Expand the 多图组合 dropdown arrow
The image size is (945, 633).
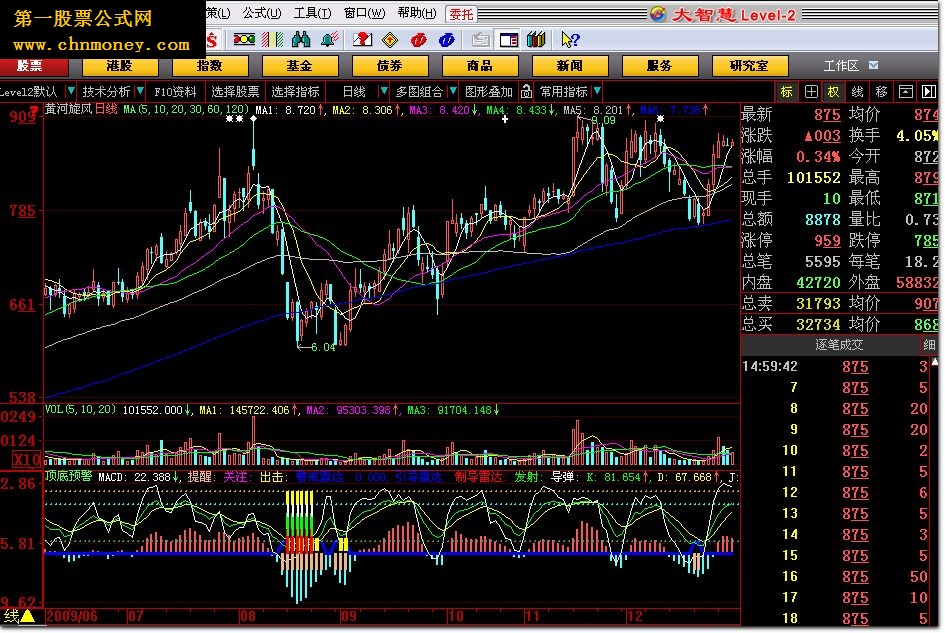coord(453,91)
